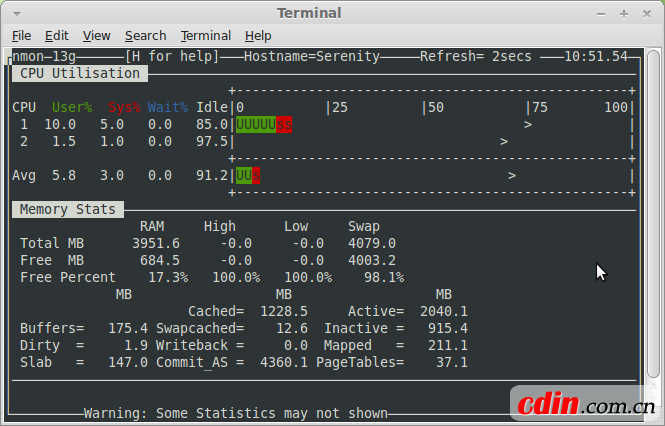Click the Total MB row label

(52, 244)
